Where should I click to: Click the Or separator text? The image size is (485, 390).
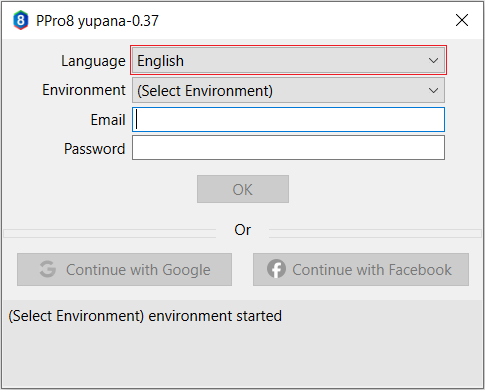tap(242, 230)
